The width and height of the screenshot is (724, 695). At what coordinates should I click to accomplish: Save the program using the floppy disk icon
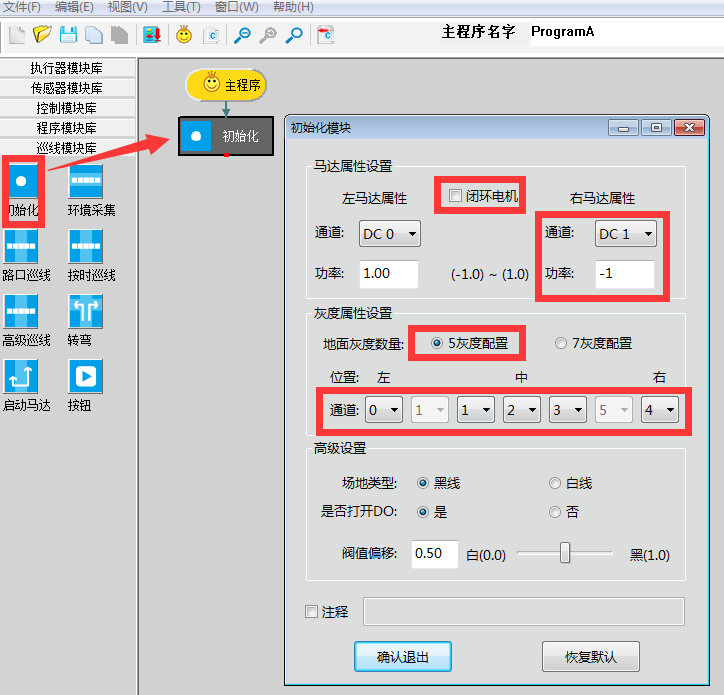point(68,35)
